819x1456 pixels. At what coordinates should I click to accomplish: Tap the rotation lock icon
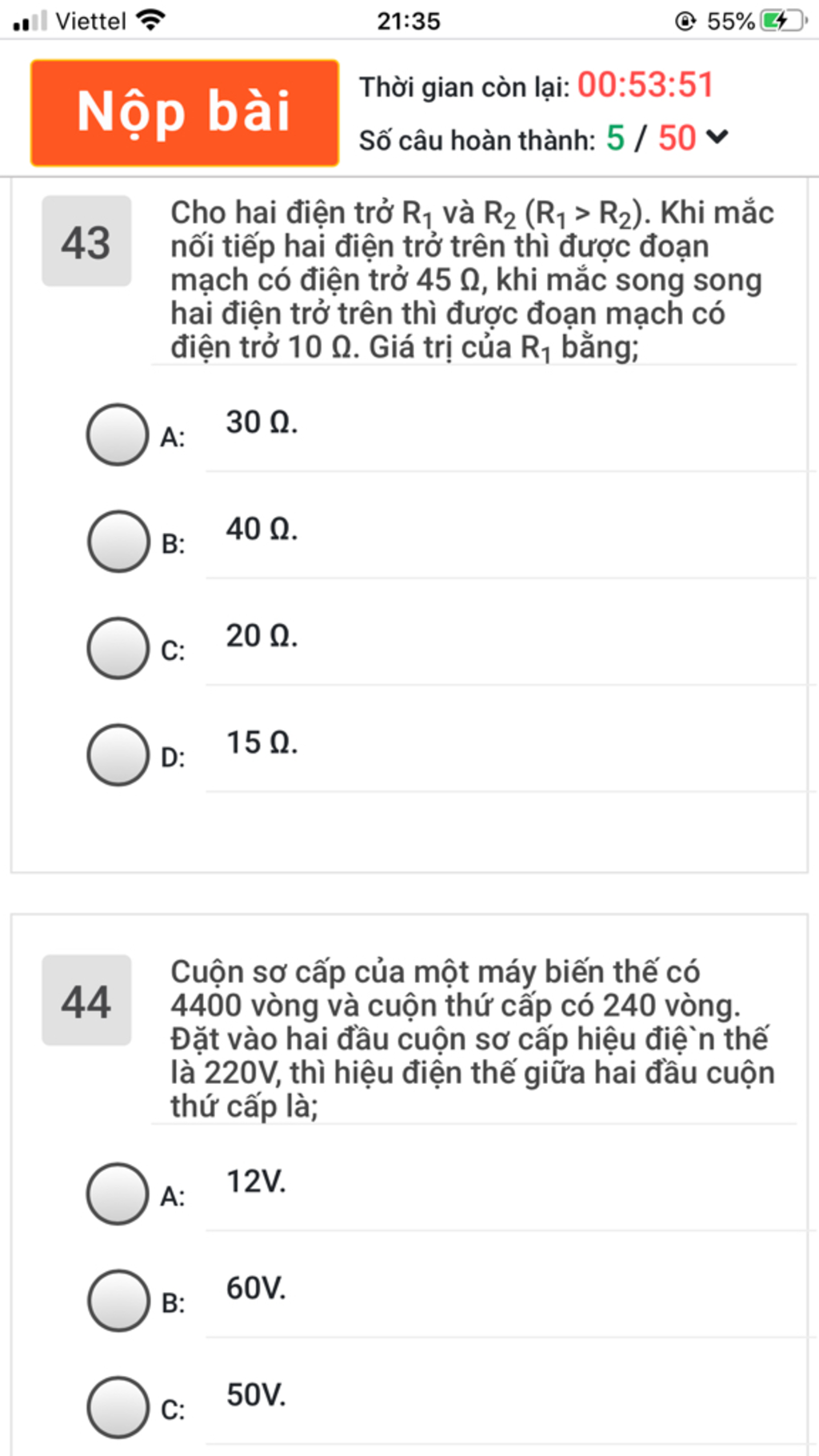click(685, 21)
